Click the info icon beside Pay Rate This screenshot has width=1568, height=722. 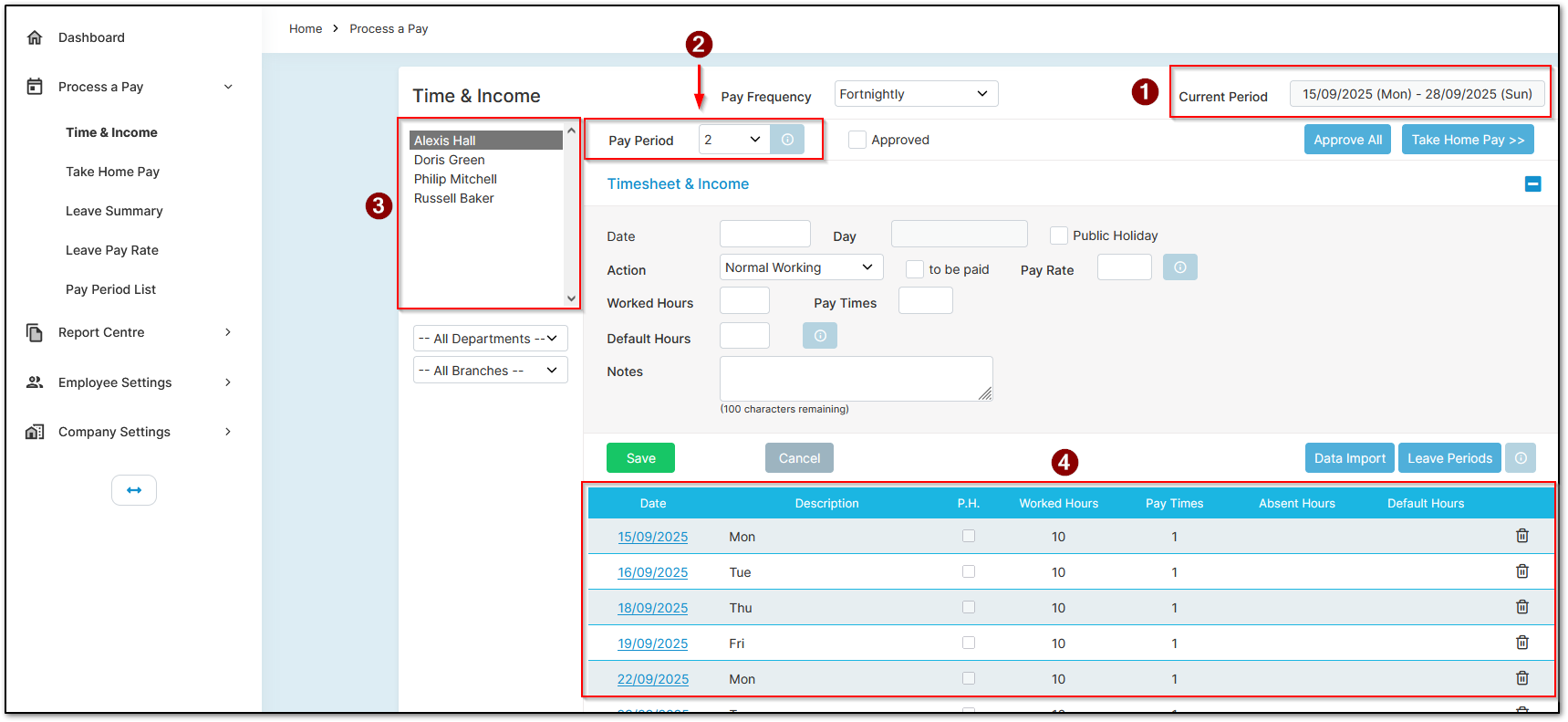tap(1180, 267)
